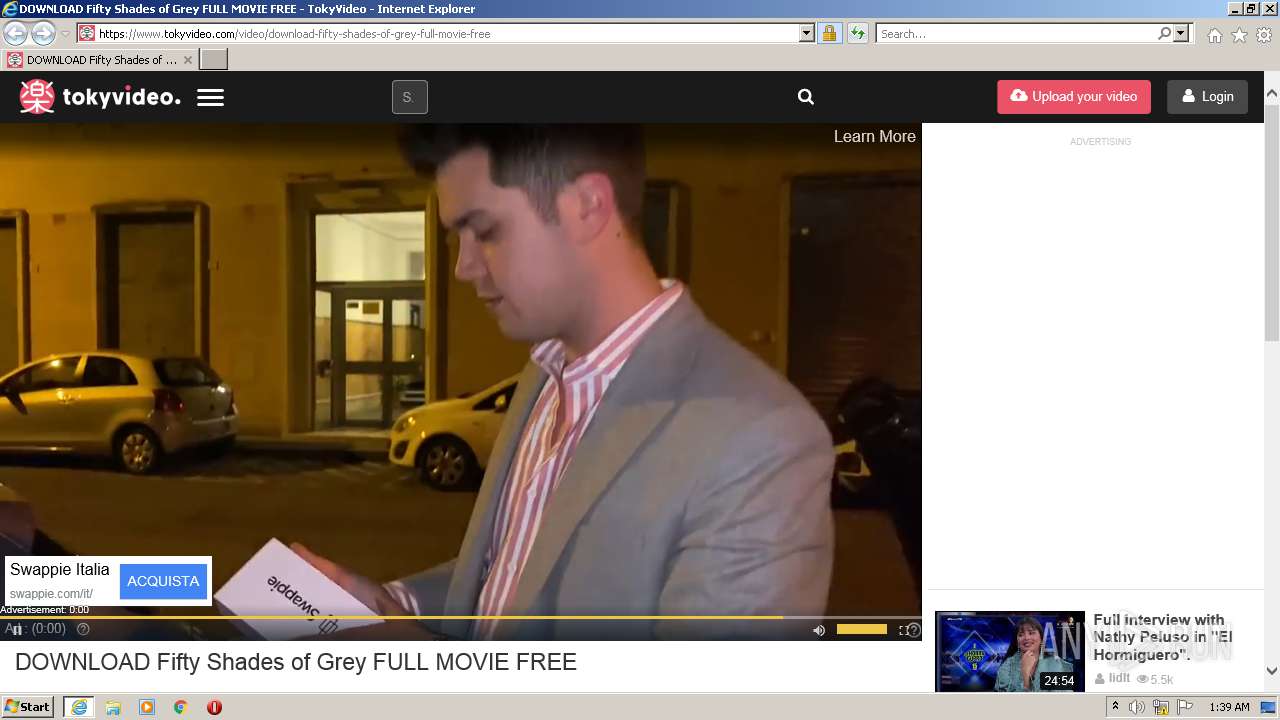Click the system tray volume icon
Viewport: 1280px width, 720px height.
pyautogui.click(x=1137, y=707)
